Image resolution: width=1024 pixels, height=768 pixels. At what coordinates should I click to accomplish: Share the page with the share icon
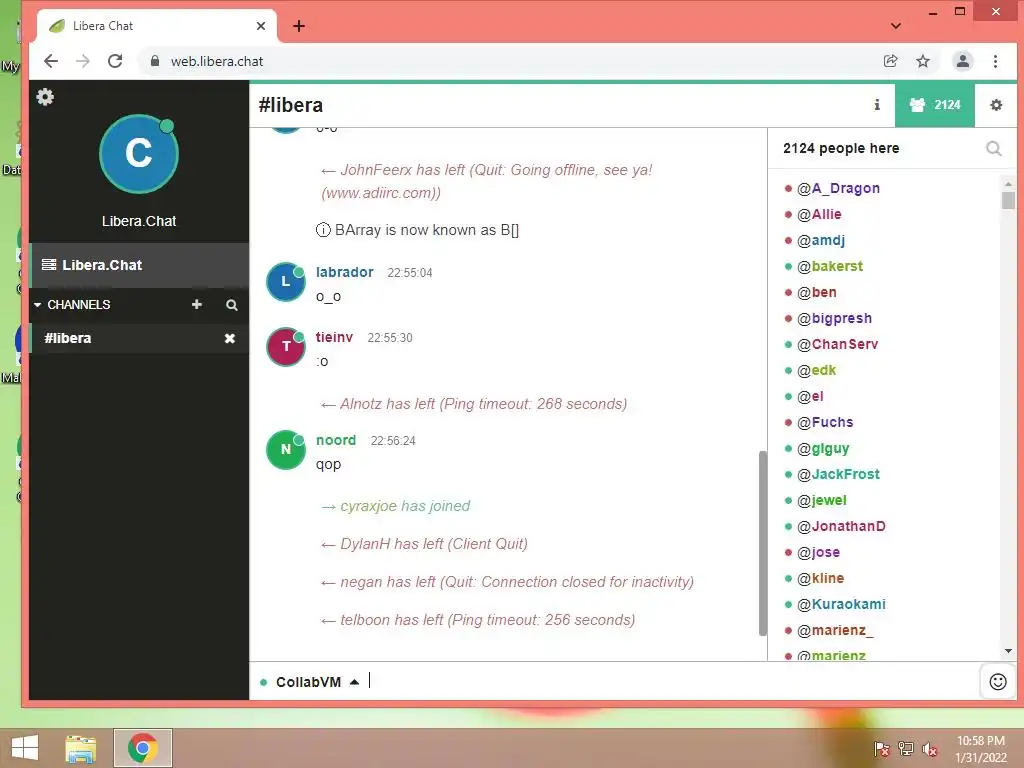pos(890,61)
